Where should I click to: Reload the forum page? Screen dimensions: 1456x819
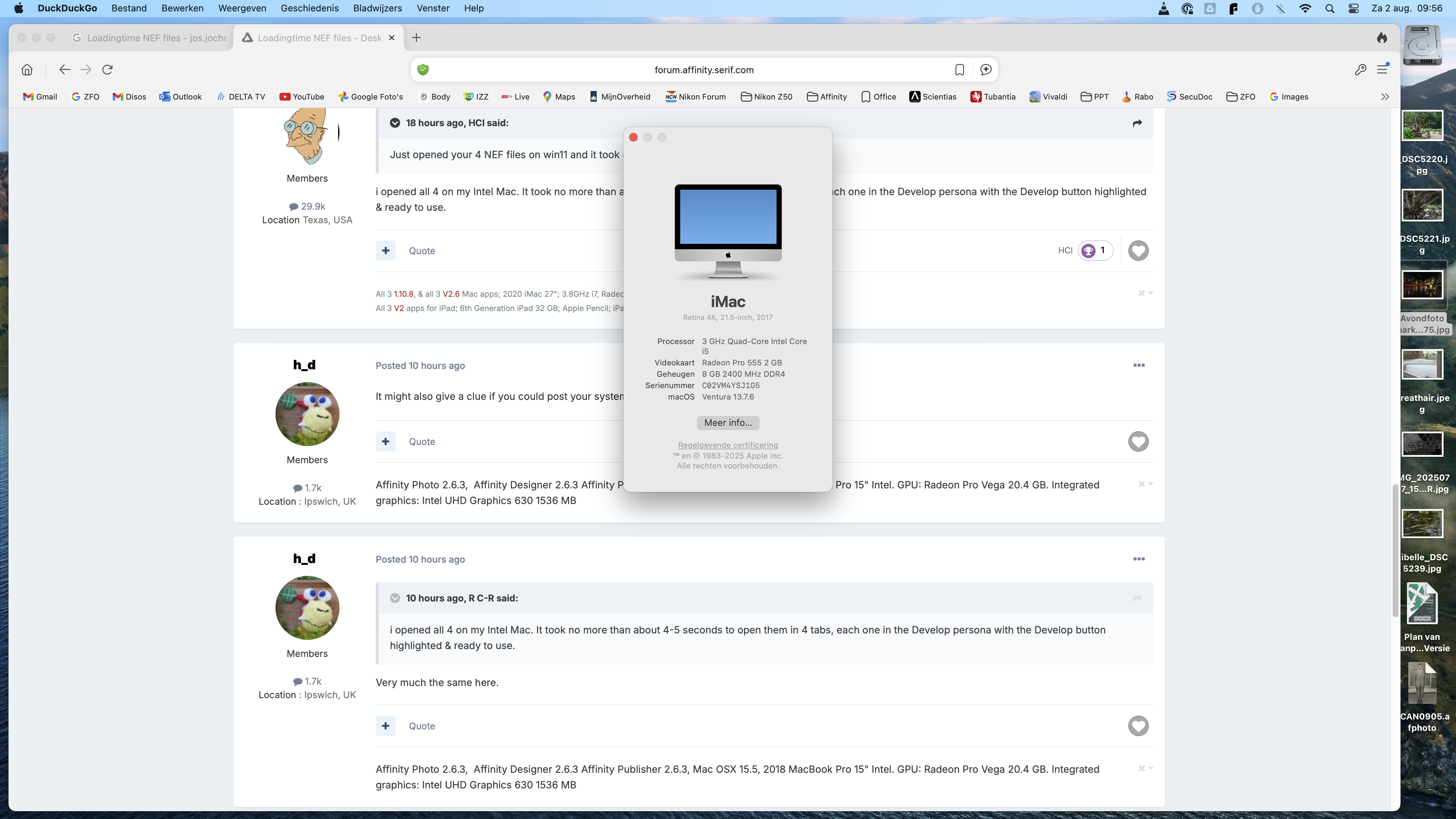coord(107,70)
